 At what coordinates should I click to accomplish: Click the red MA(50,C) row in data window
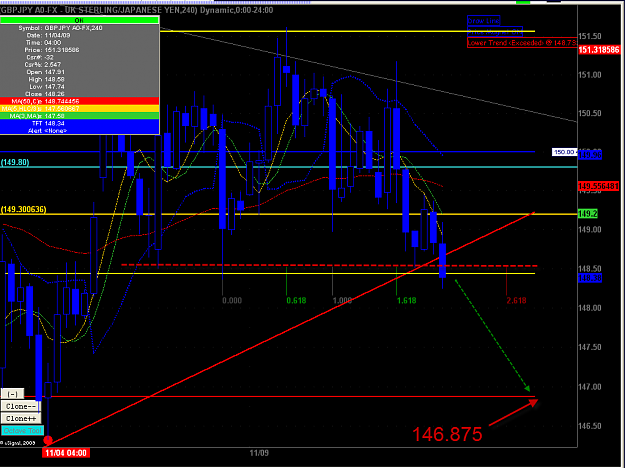80,101
